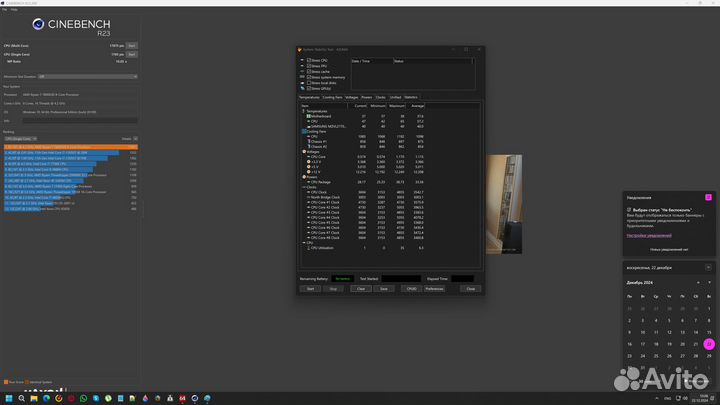Image resolution: width=720 pixels, height=405 pixels.
Task: Click the Info input field in Cinebench
Action: click(80, 121)
